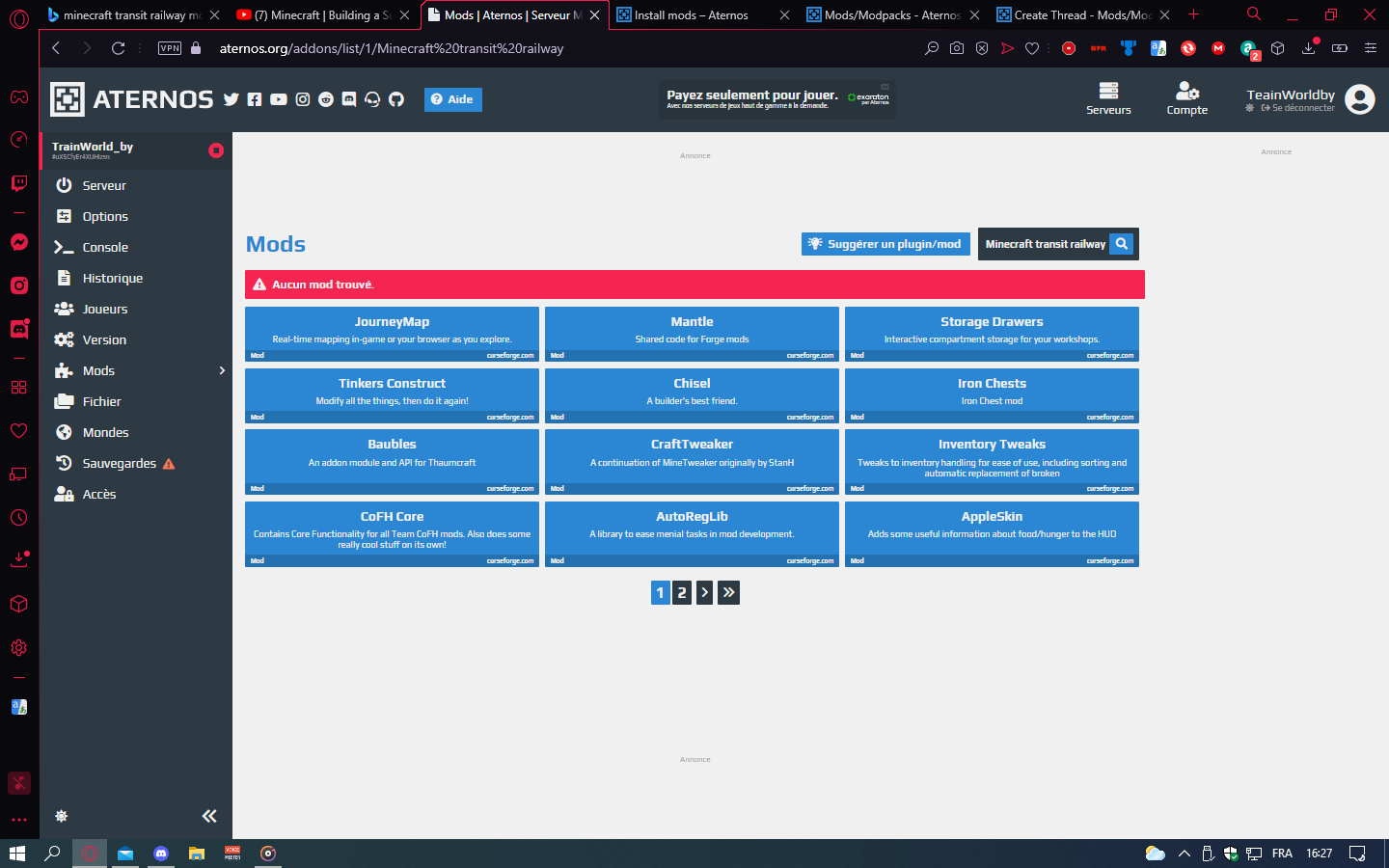Click the Aternos YouTube icon
1389x868 pixels.
(279, 99)
